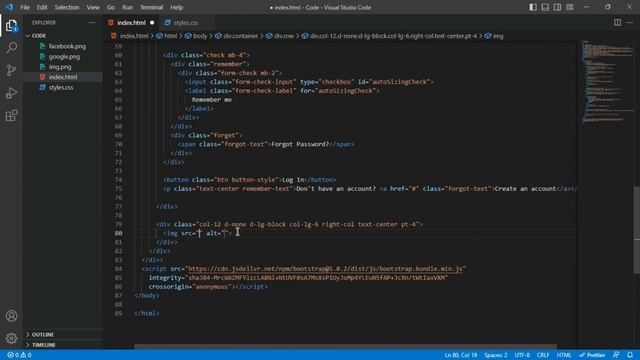The height and width of the screenshot is (360, 640).
Task: Open the Accounts menu icon
Action: (11, 316)
